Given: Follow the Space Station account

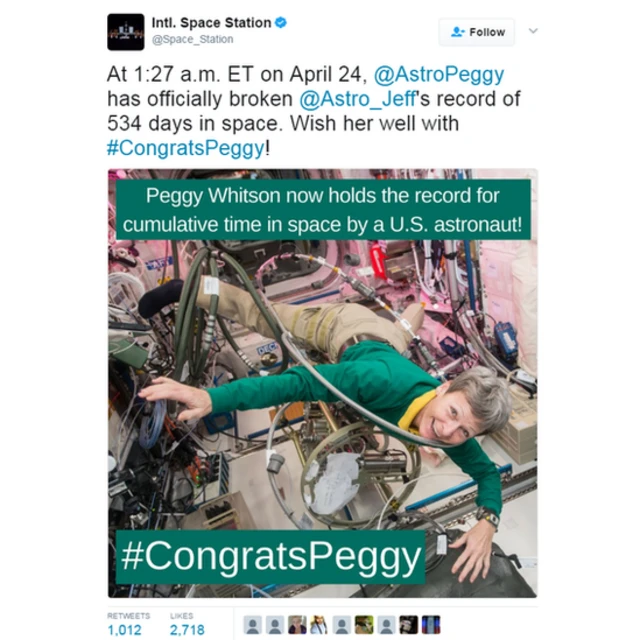Looking at the screenshot, I should (476, 32).
